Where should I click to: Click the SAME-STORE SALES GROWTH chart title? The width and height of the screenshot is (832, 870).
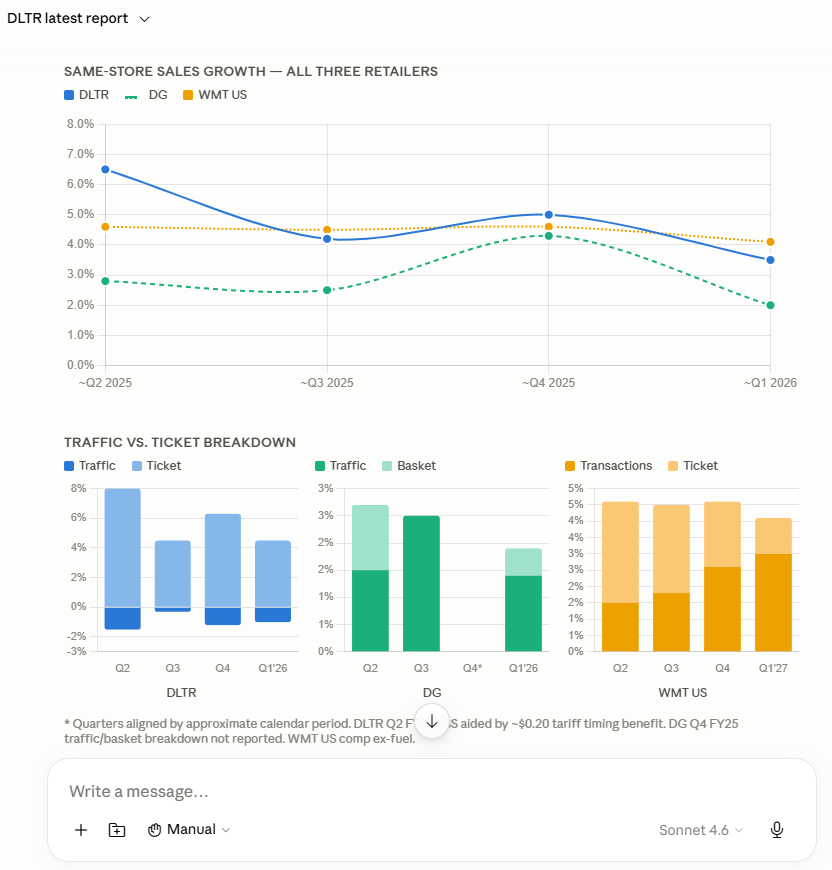coord(251,72)
